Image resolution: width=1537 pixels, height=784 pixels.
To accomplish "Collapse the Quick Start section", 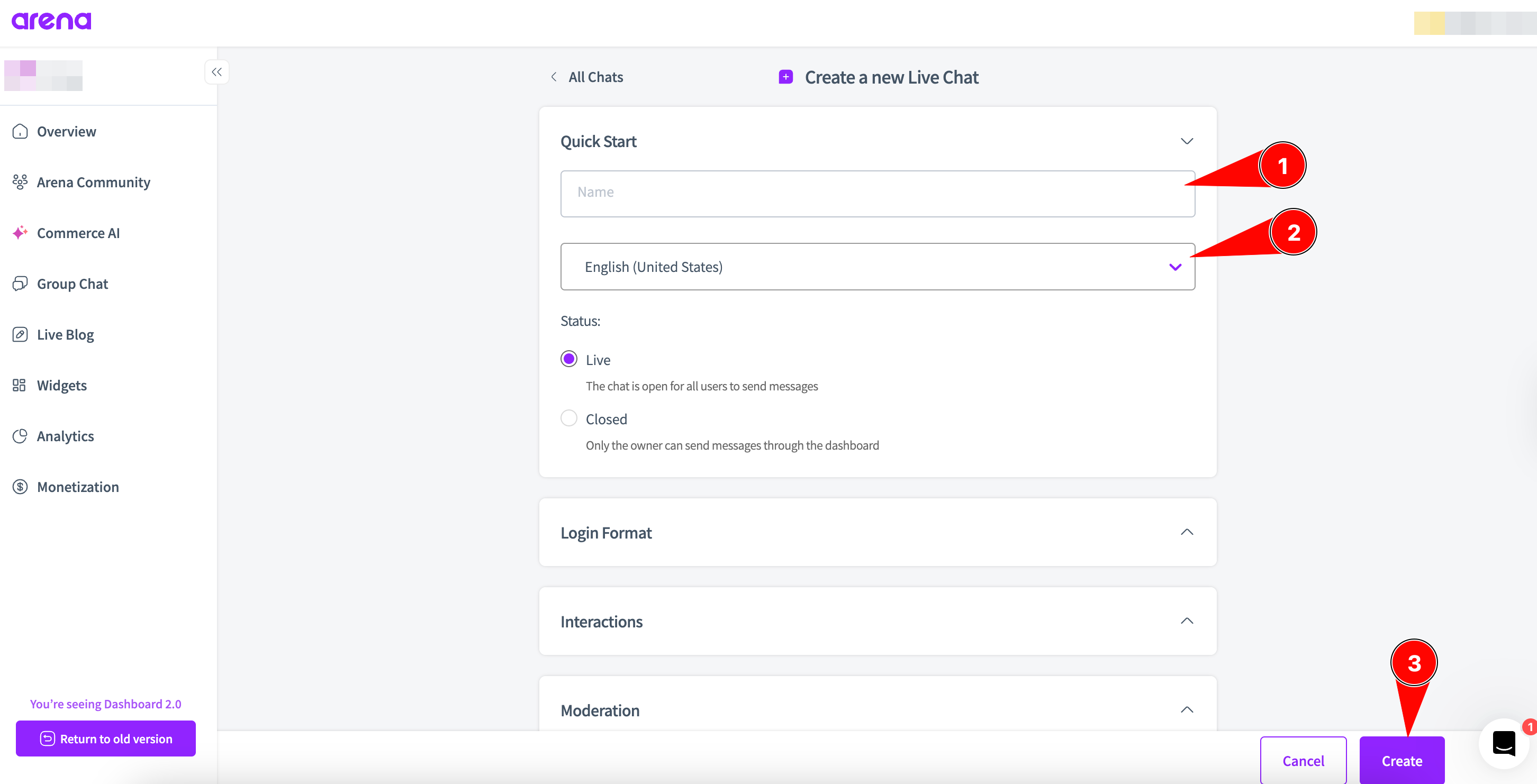I will click(x=1186, y=141).
